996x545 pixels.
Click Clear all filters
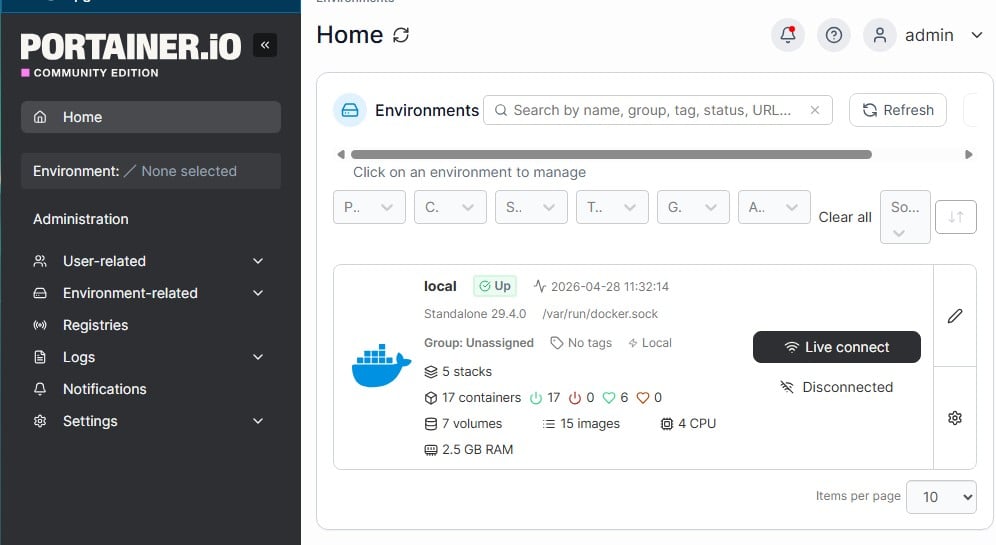pyautogui.click(x=845, y=217)
